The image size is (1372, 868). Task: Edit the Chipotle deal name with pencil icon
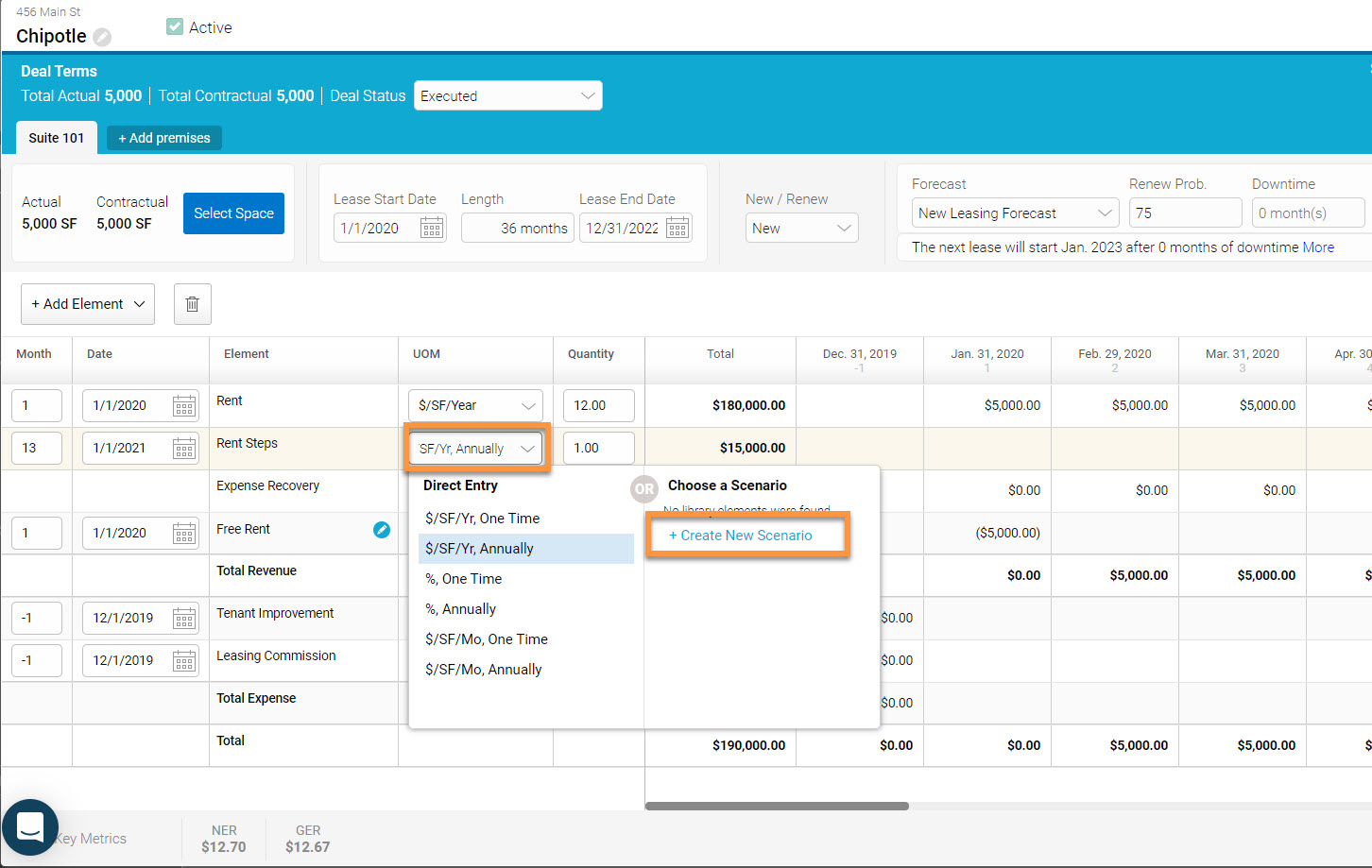pyautogui.click(x=103, y=37)
